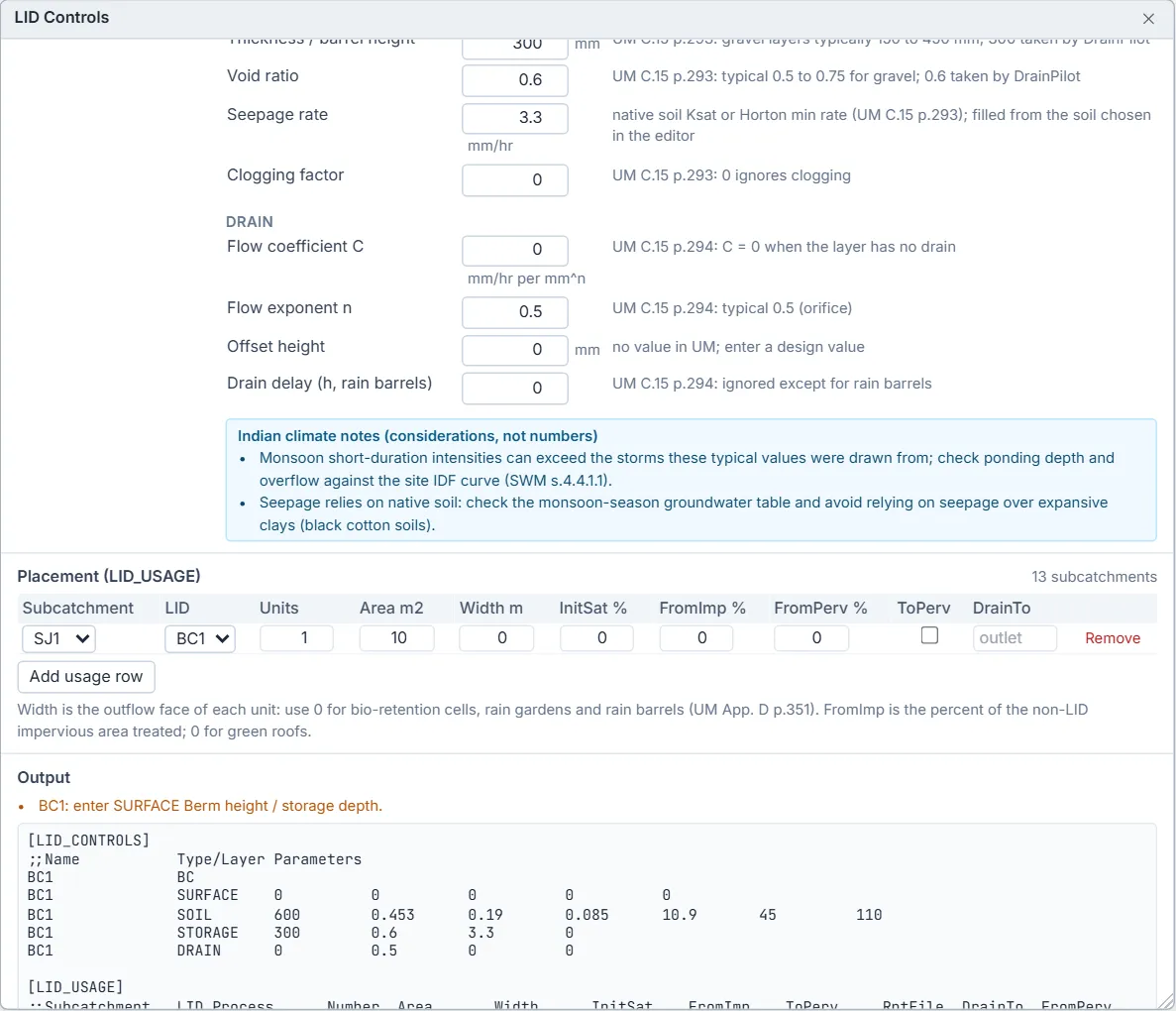Edit the Flow coefficient C field
This screenshot has height=1011, width=1176.
tap(514, 250)
